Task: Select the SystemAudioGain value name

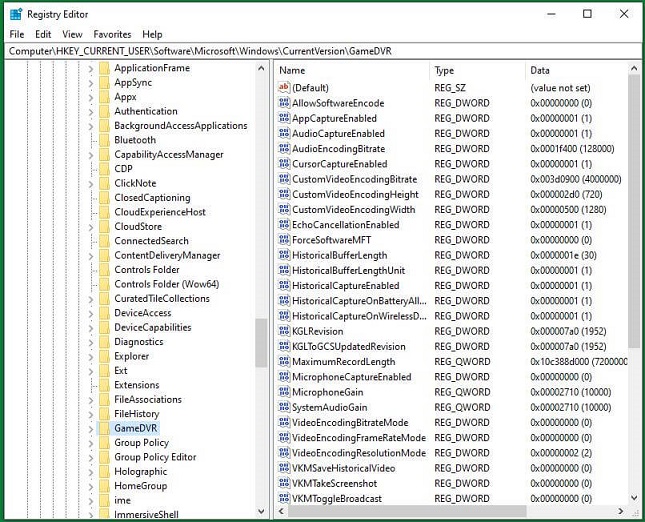Action: 329,407
